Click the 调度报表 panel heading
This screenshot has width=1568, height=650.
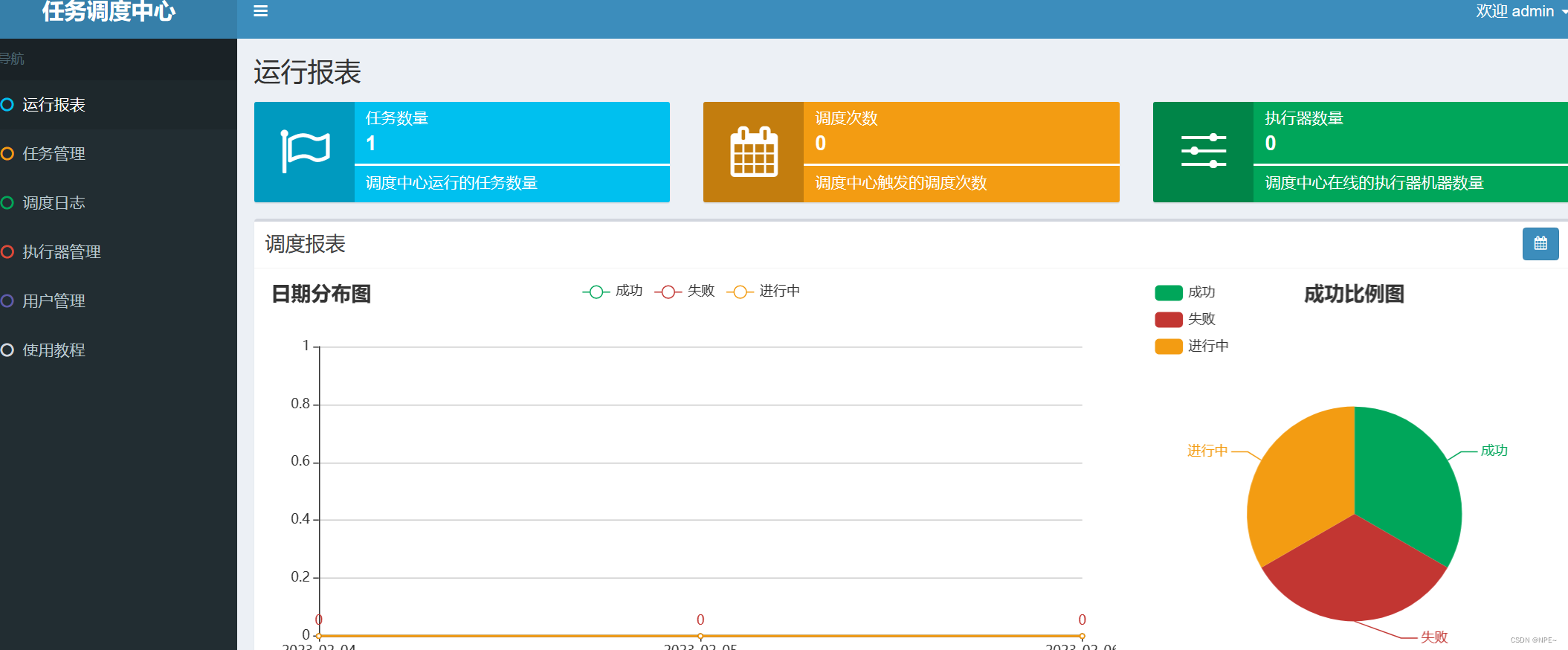coord(306,244)
